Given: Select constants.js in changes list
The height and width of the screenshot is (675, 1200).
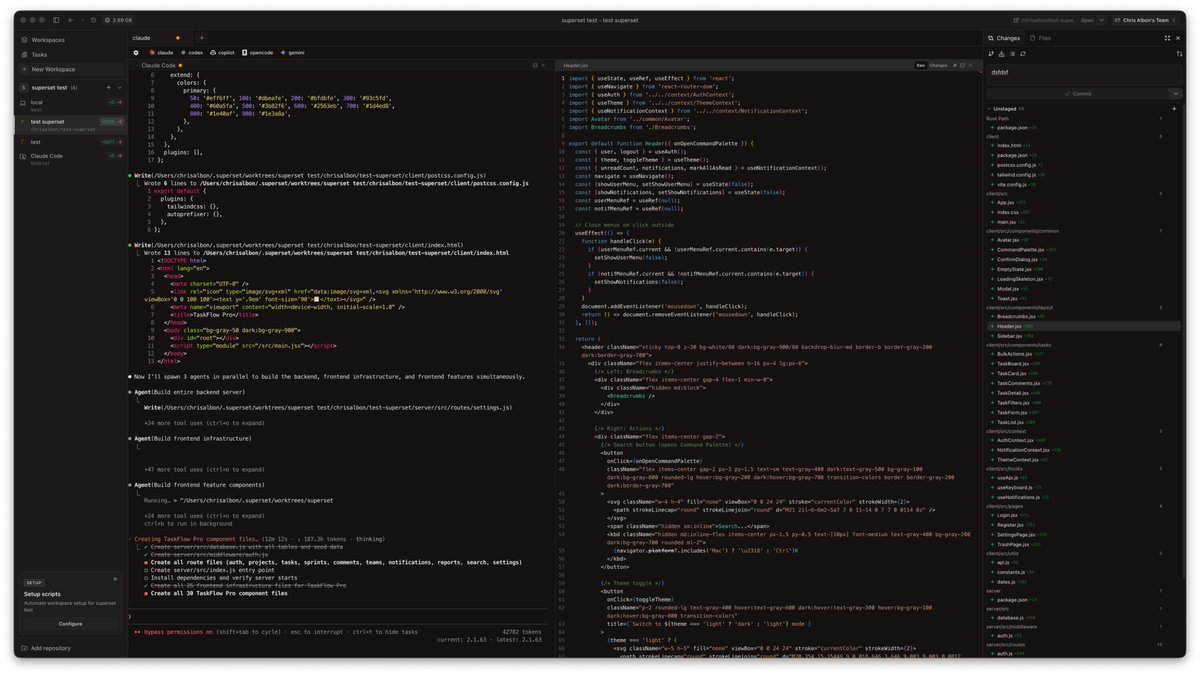Looking at the screenshot, I should tap(1084, 572).
